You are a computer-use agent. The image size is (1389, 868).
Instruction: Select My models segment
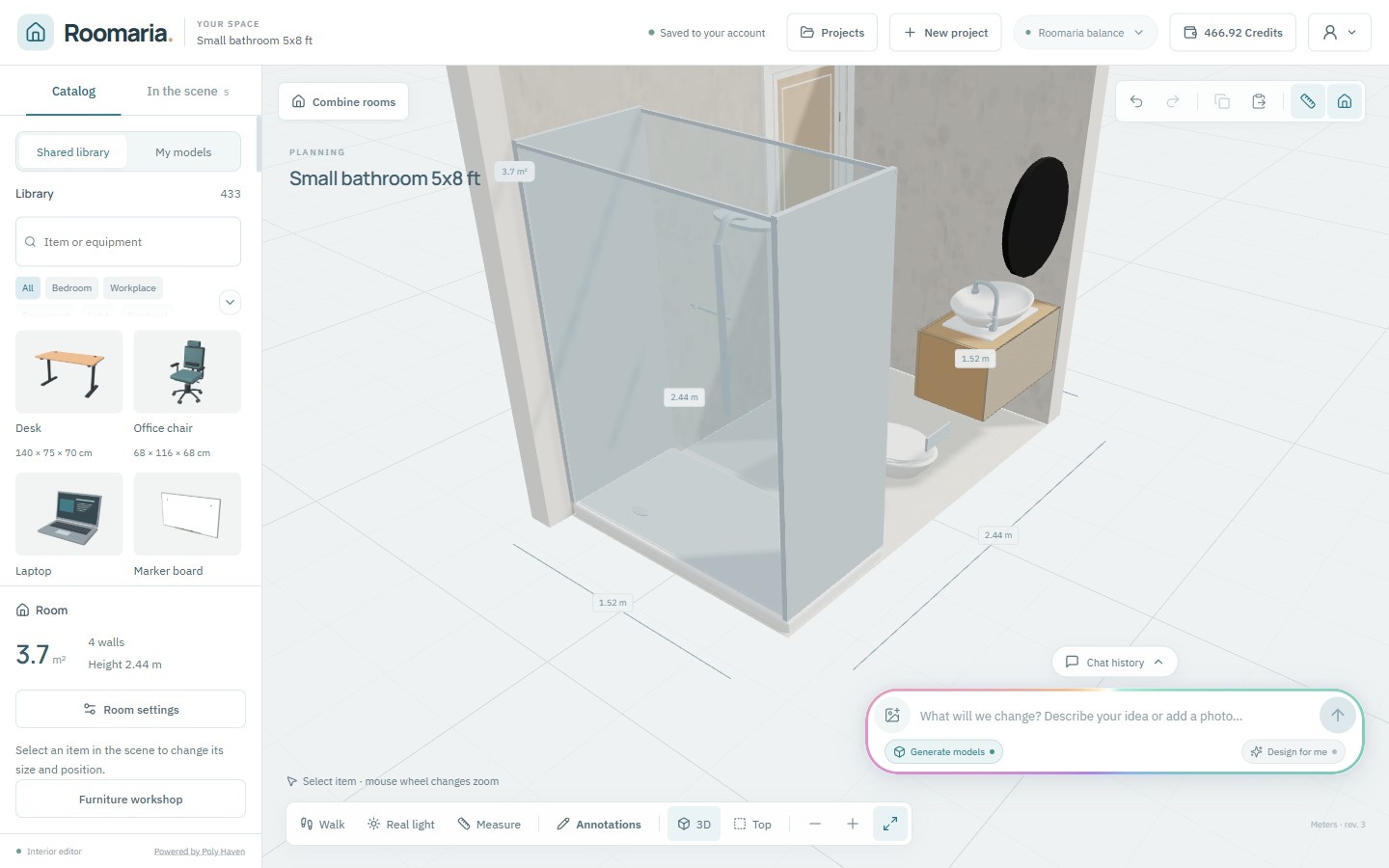pos(183,152)
